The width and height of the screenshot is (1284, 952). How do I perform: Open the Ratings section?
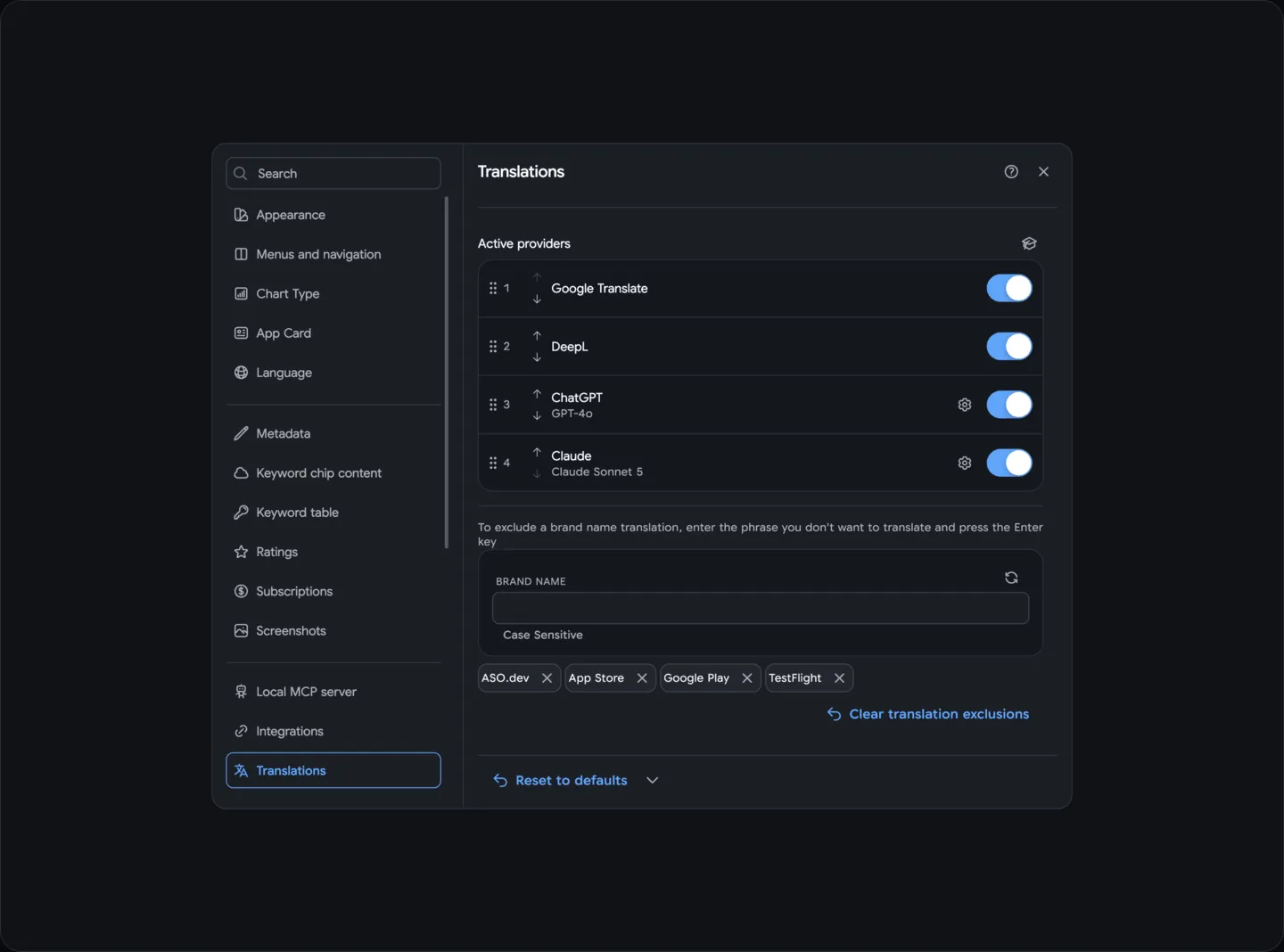[x=333, y=552]
